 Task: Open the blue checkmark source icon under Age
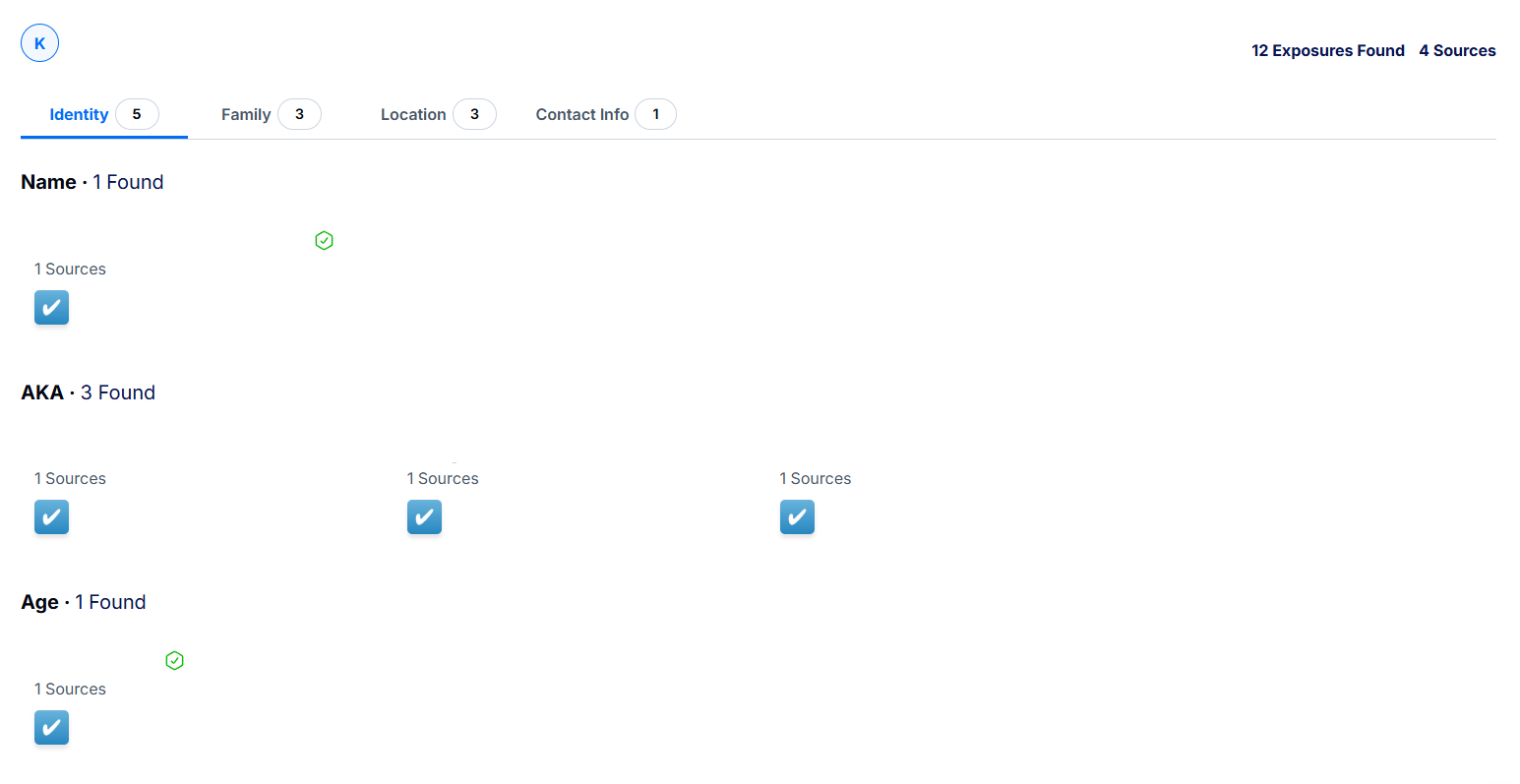click(51, 728)
